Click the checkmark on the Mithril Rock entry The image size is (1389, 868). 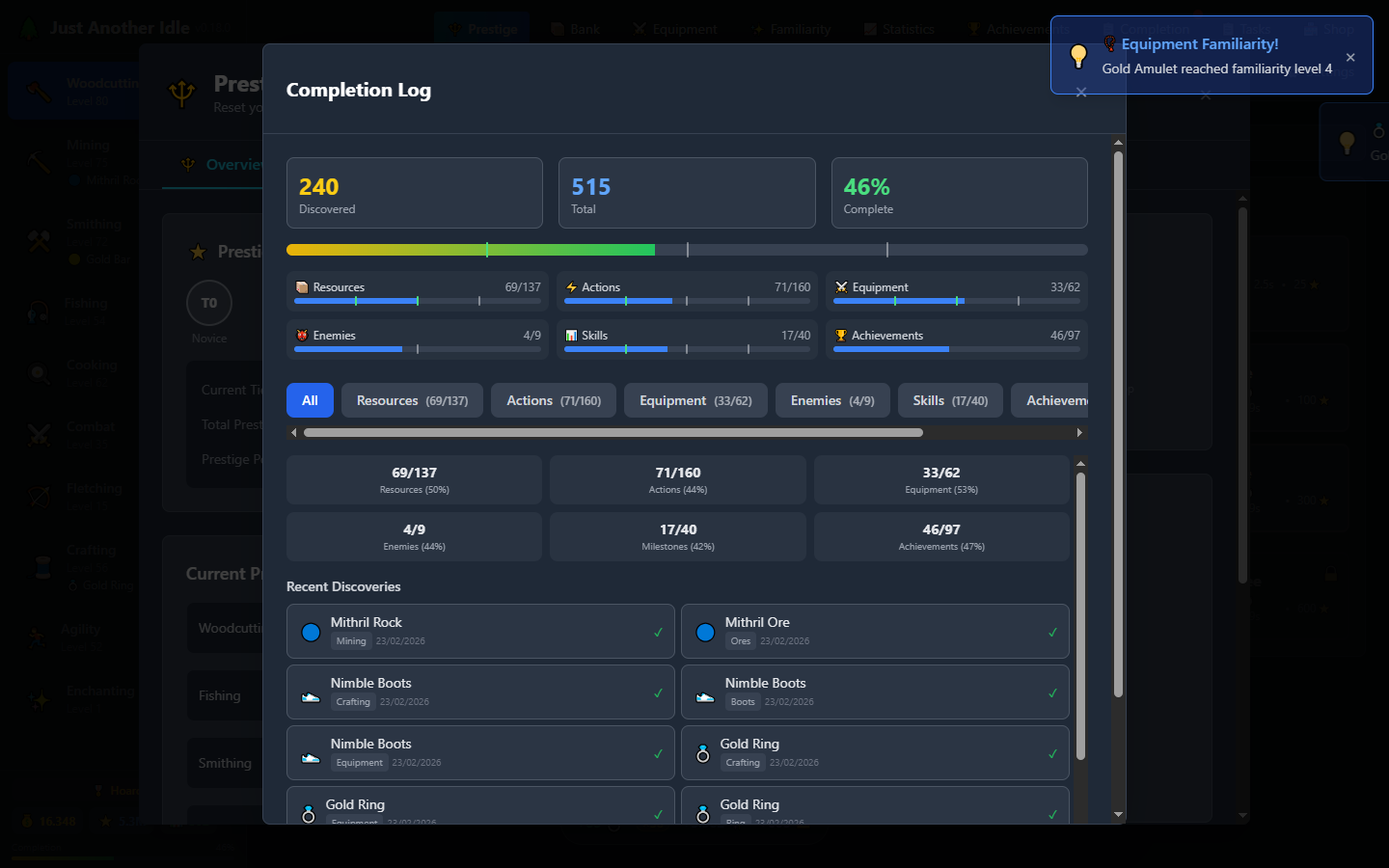point(658,633)
